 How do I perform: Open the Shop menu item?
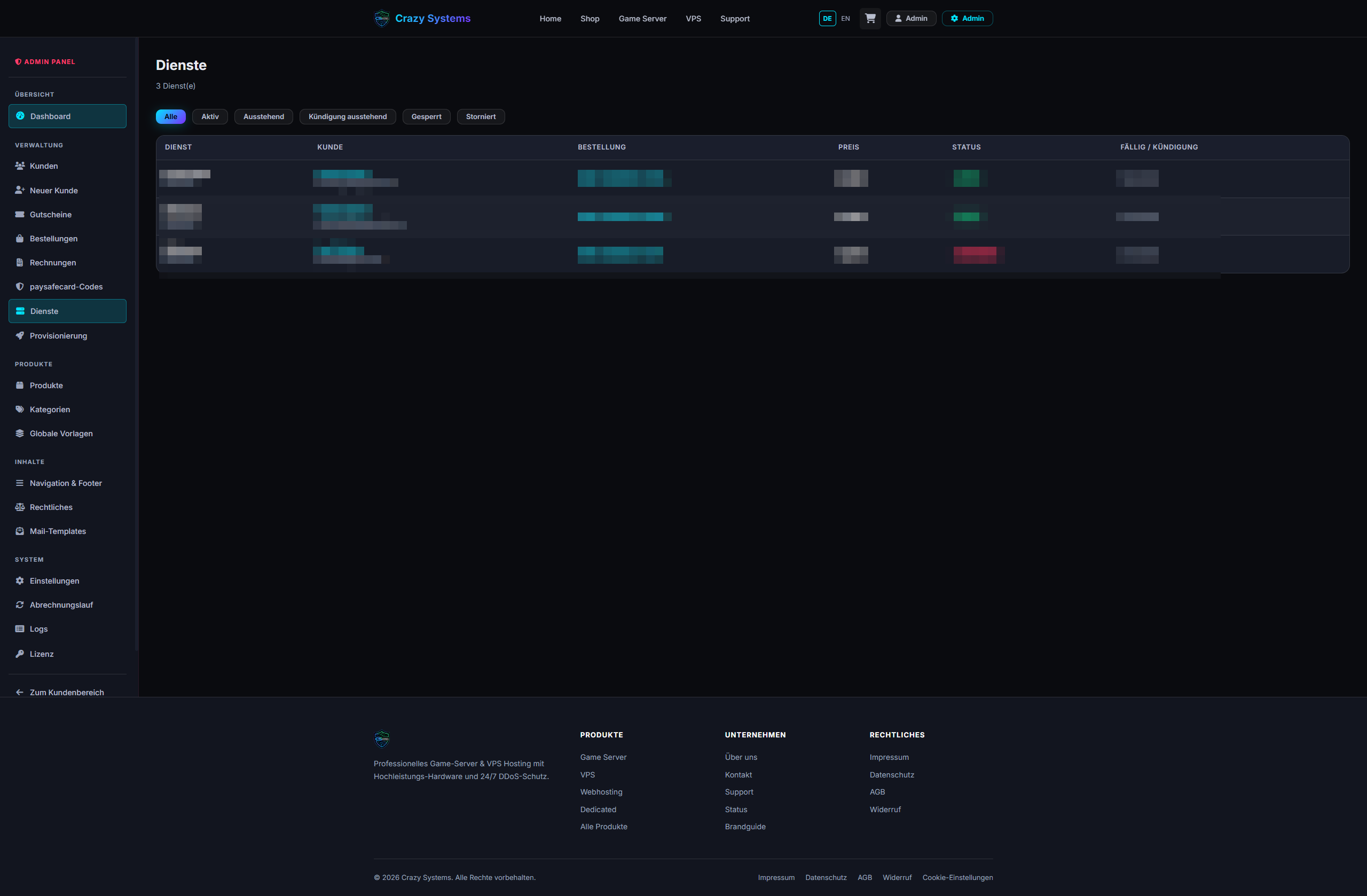pyautogui.click(x=590, y=18)
